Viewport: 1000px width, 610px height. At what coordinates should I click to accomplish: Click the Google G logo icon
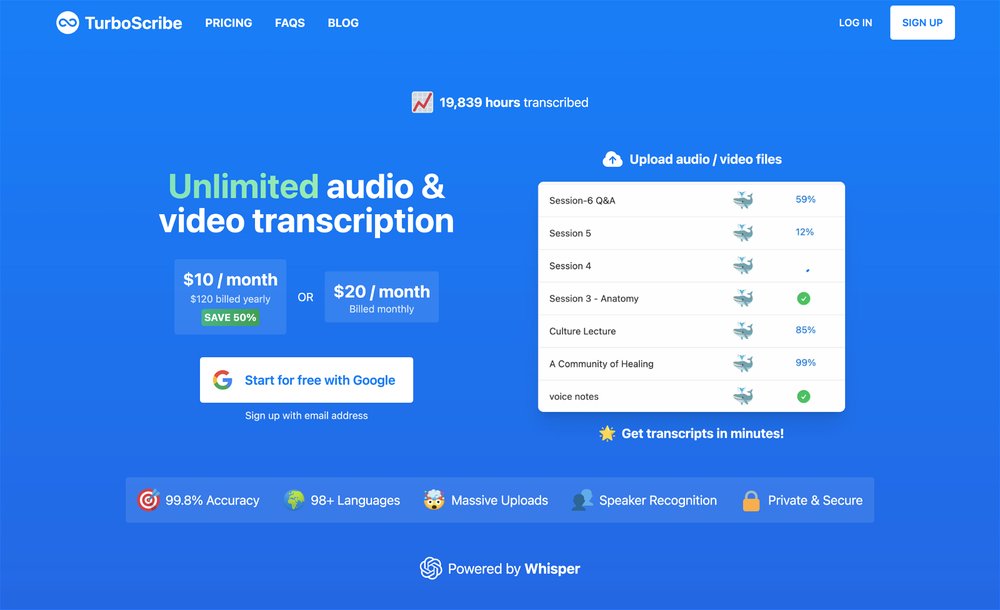click(x=223, y=380)
